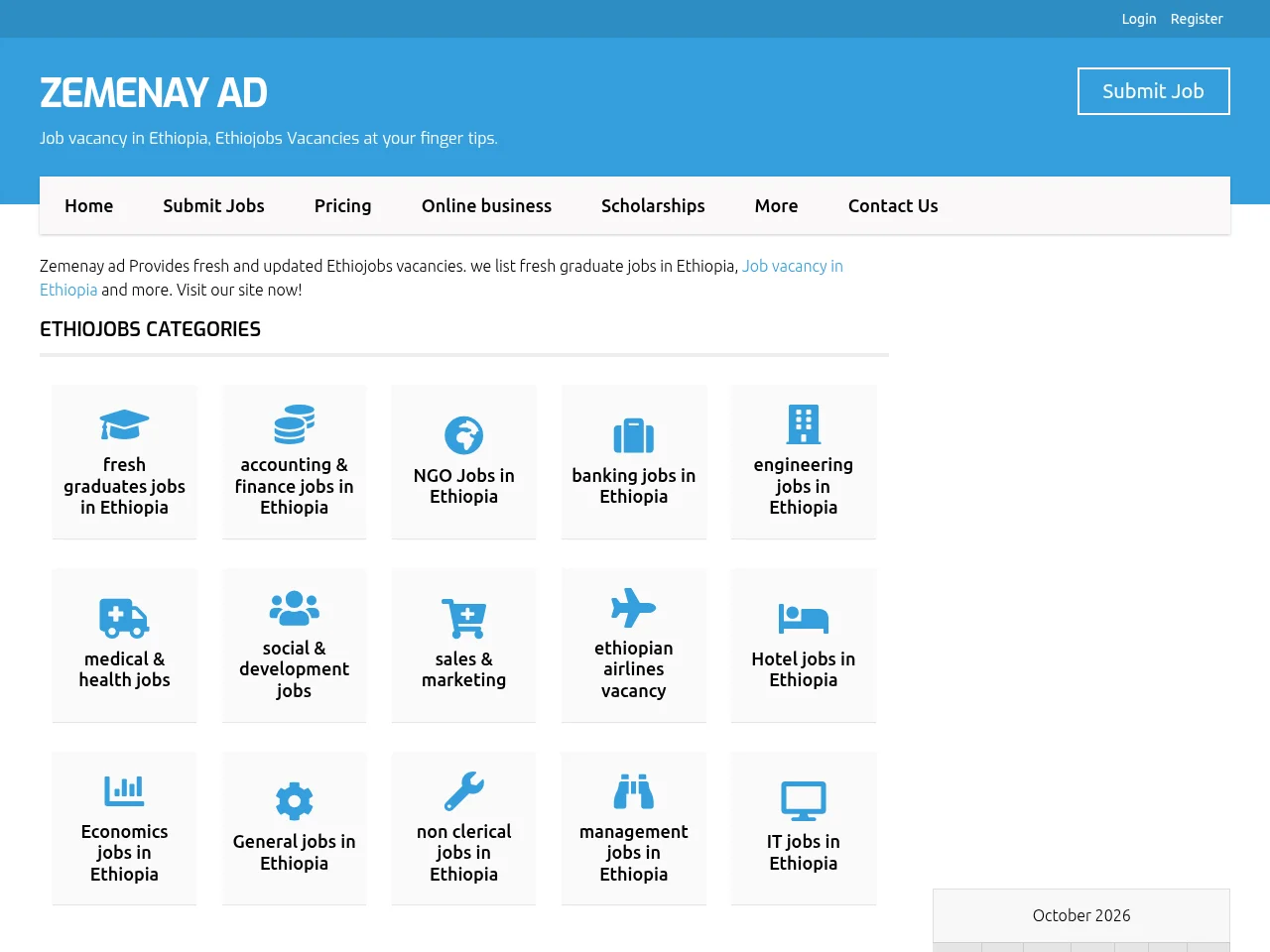Click the ETHIOJOBS CATEGORIES heading
Screen dimensions: 1270x952
(150, 329)
